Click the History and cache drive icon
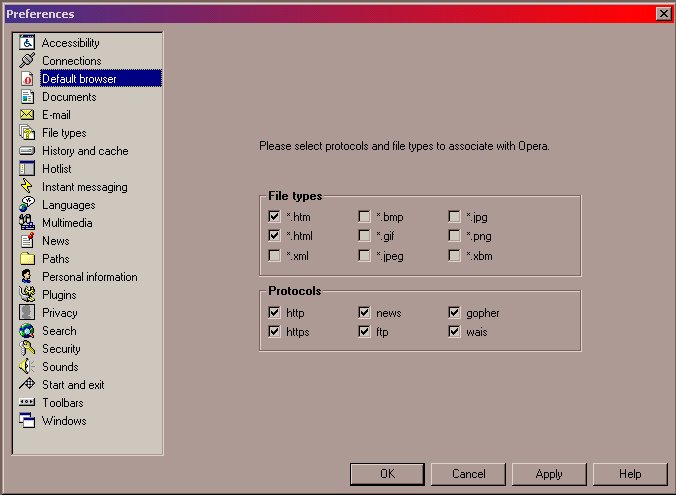676x495 pixels. 27,151
